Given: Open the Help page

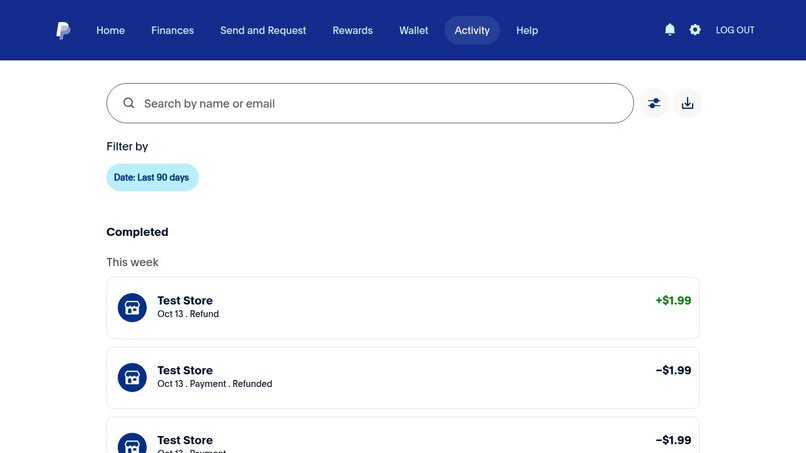Looking at the screenshot, I should [527, 30].
